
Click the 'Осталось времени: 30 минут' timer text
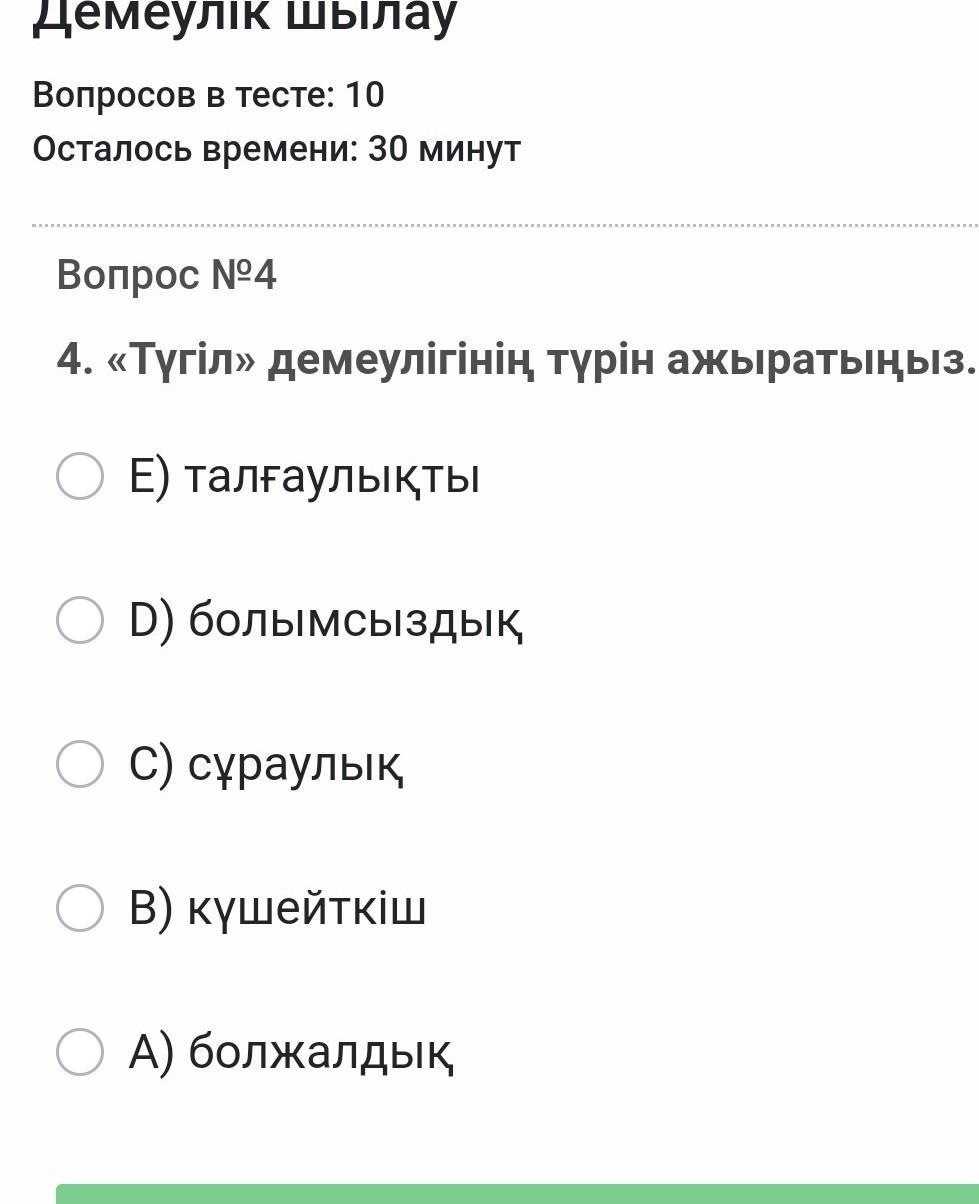click(276, 150)
